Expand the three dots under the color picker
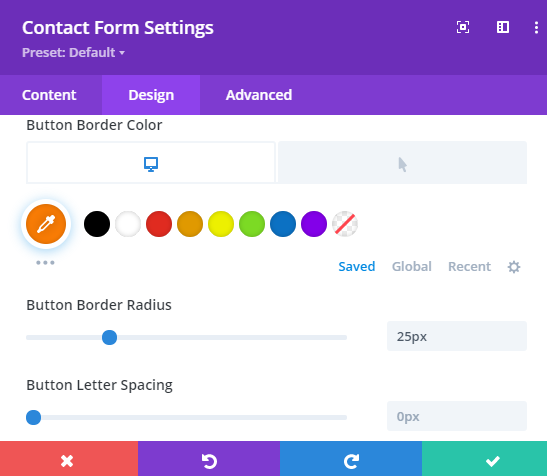Screen dimensions: 547x476 (x=45, y=262)
